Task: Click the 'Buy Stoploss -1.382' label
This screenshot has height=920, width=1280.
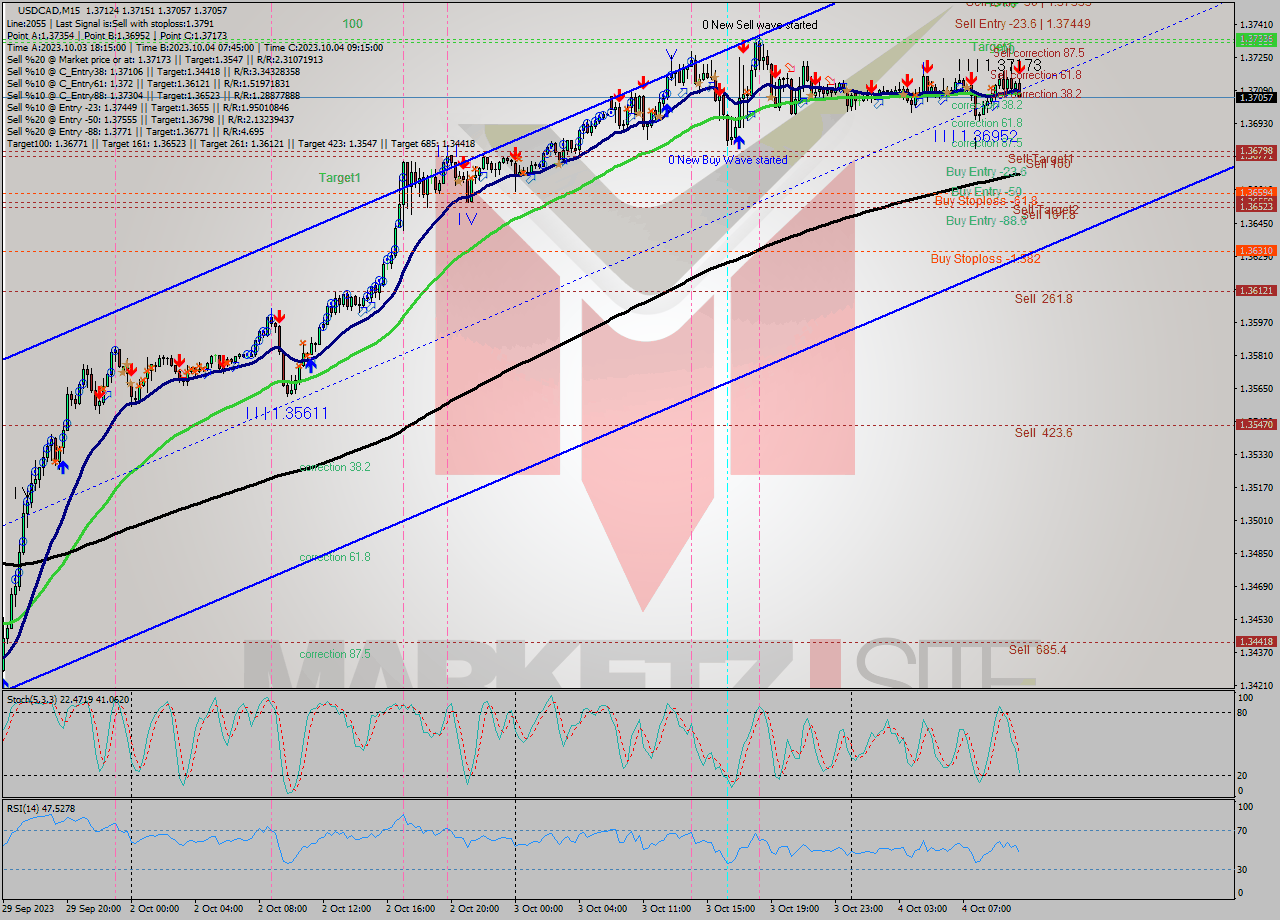Action: pyautogui.click(x=985, y=259)
